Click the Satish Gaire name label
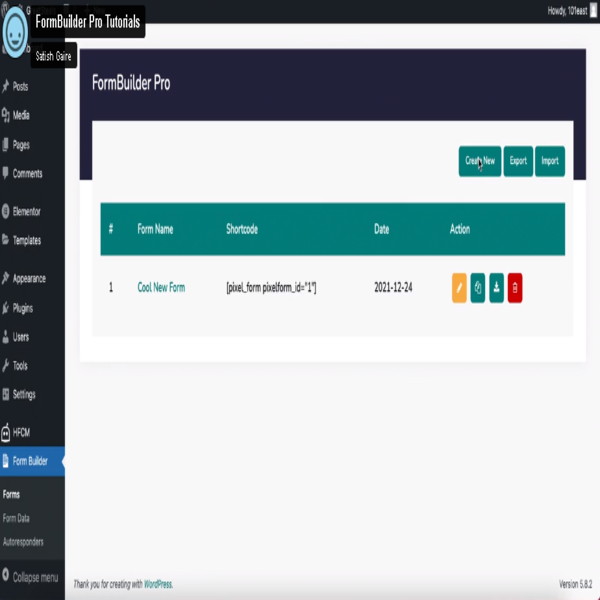This screenshot has width=600, height=600. [x=53, y=56]
